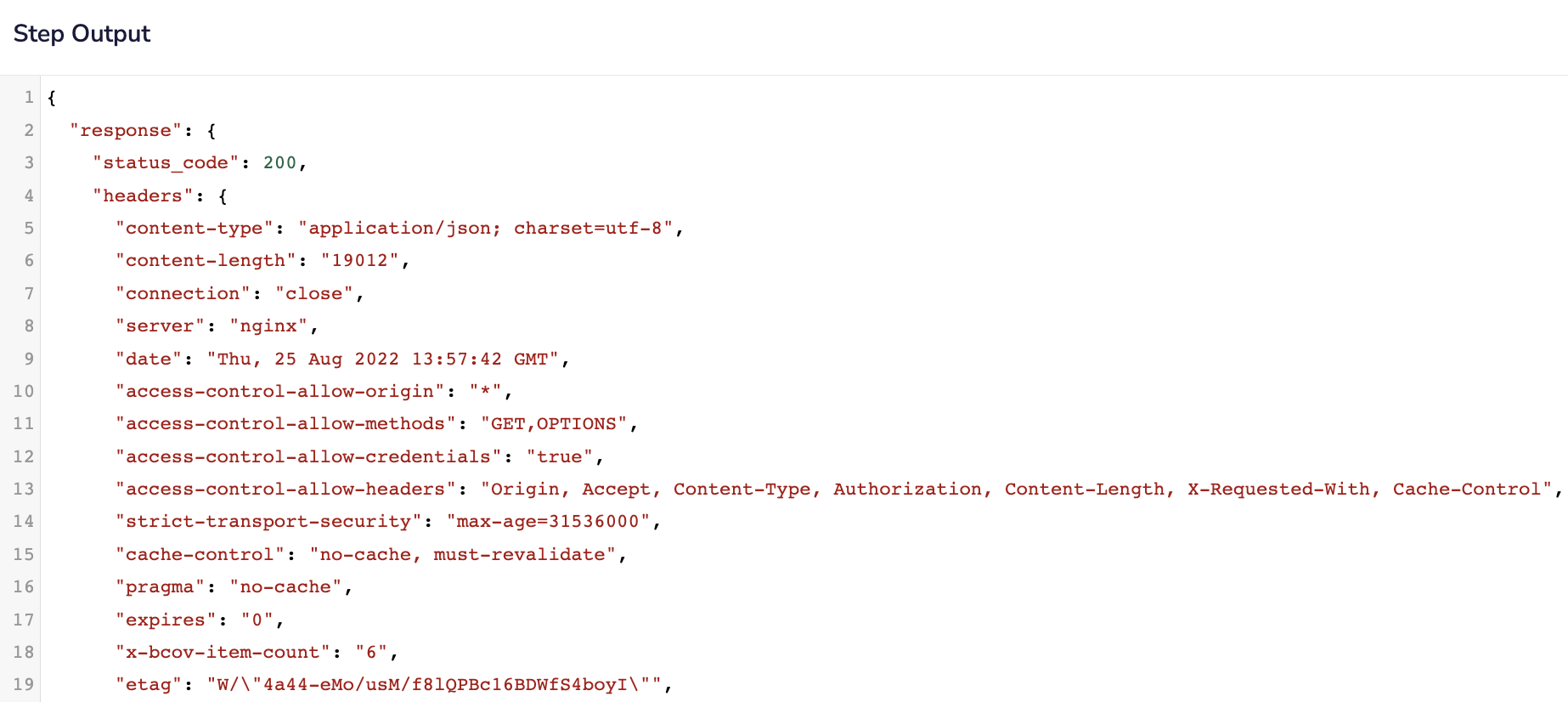
Task: Click the "no-cache, must-revalidate" value
Action: coord(462,555)
